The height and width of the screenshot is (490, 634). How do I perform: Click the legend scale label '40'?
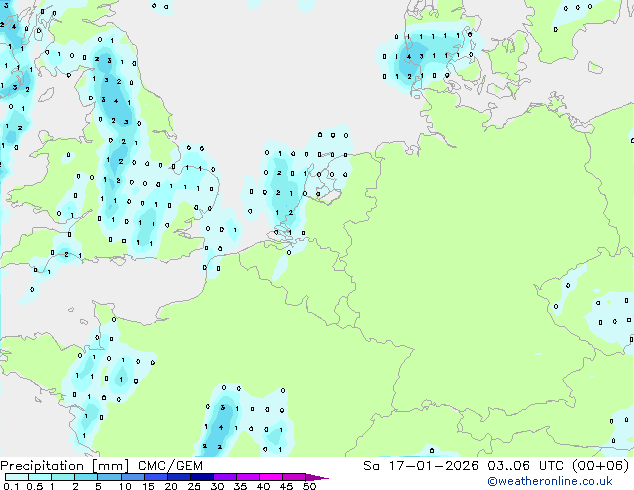point(263,486)
